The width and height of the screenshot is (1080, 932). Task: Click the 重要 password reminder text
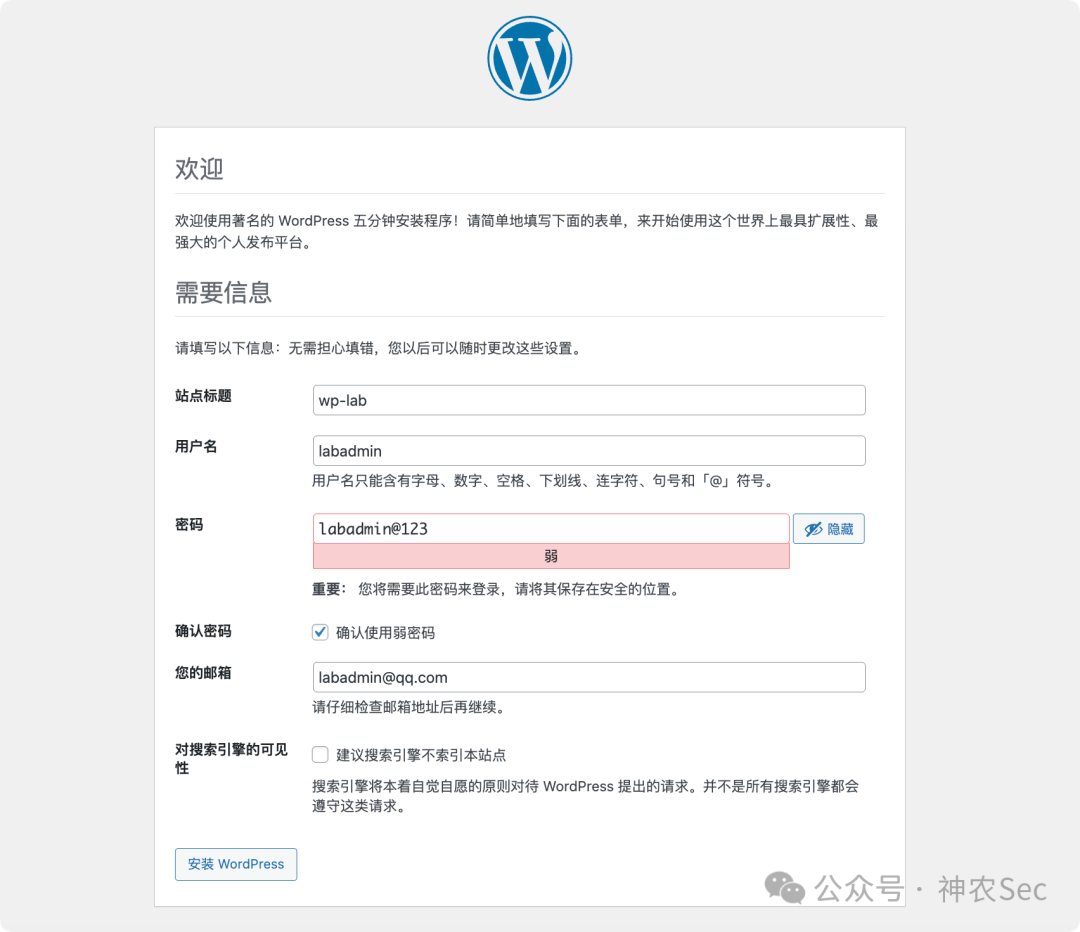(498, 589)
